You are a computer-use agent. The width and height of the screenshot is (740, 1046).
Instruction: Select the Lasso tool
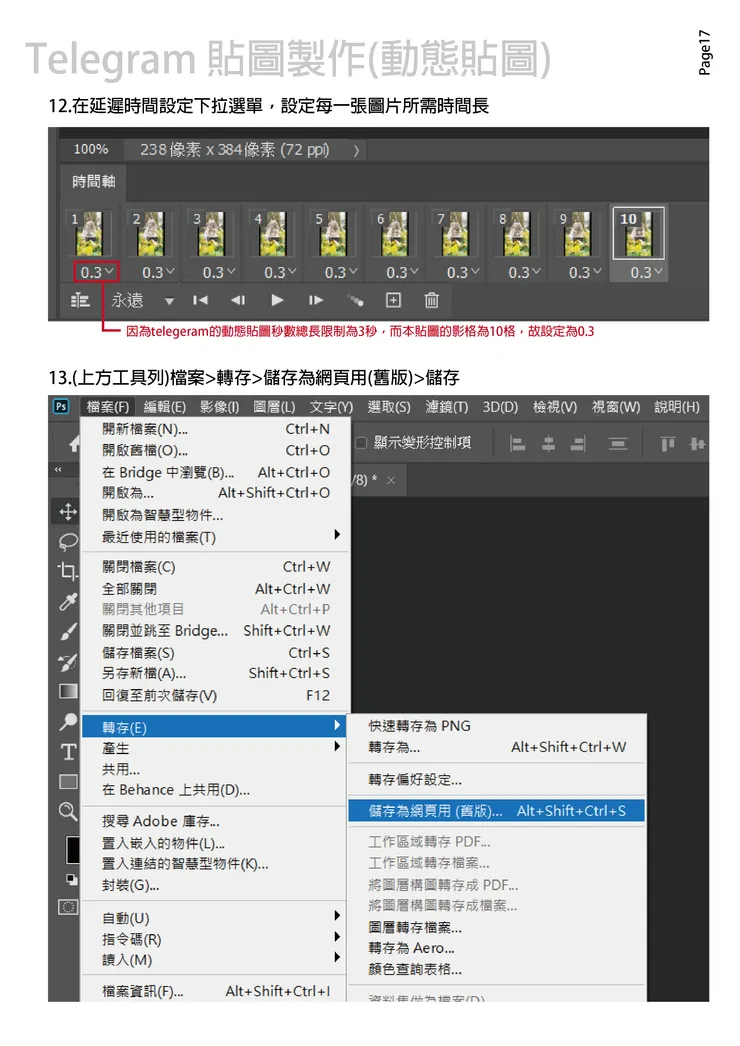67,541
